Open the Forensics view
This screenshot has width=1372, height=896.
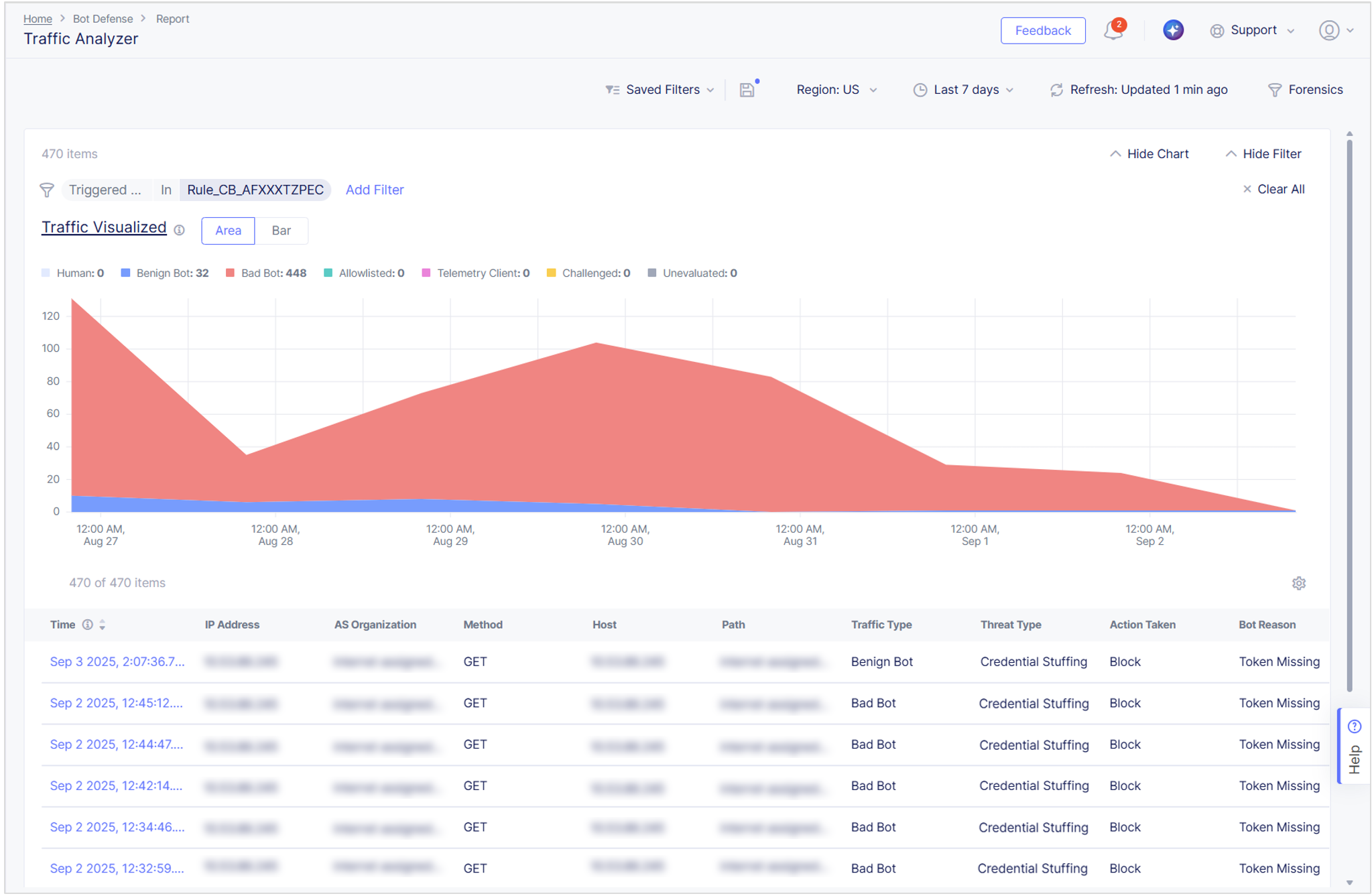point(1304,89)
